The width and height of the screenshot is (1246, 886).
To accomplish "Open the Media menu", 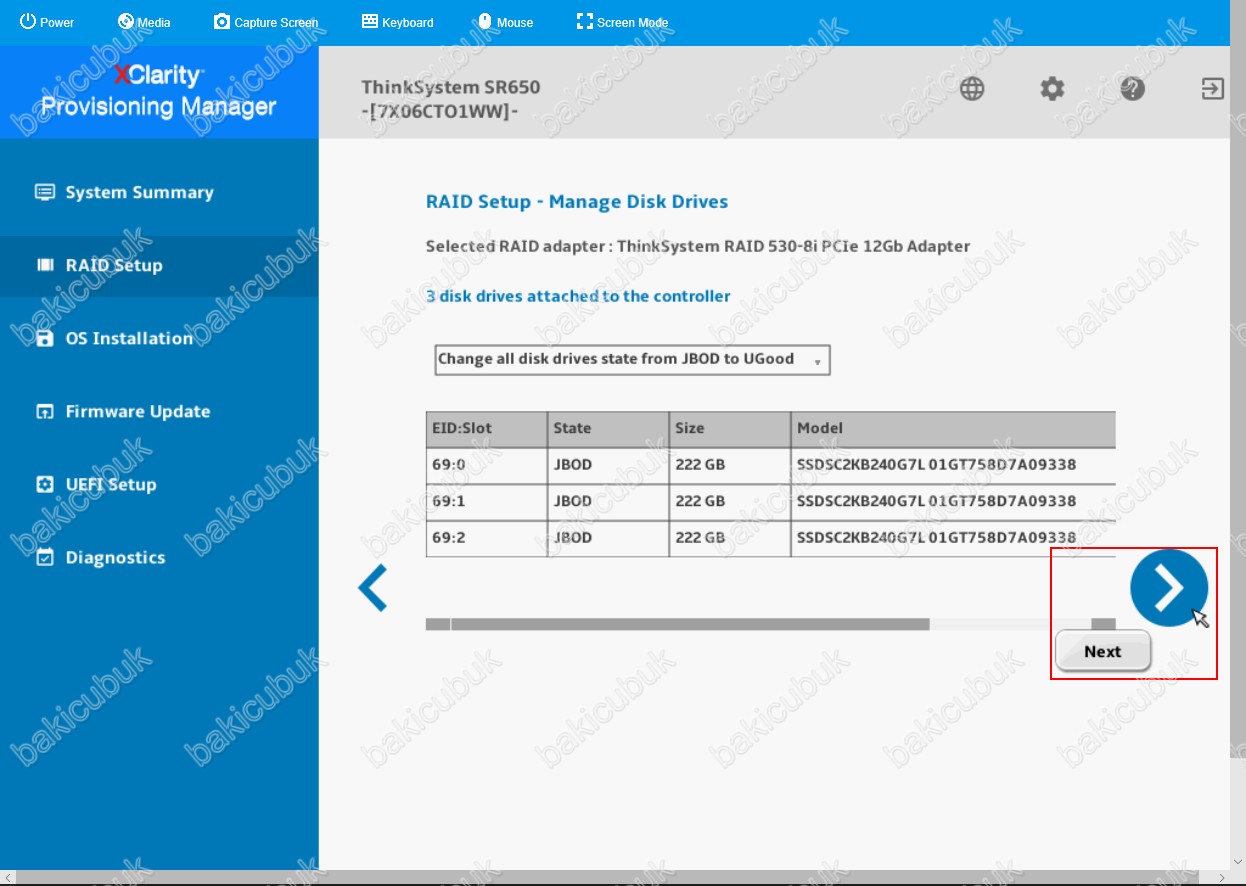I will click(144, 22).
